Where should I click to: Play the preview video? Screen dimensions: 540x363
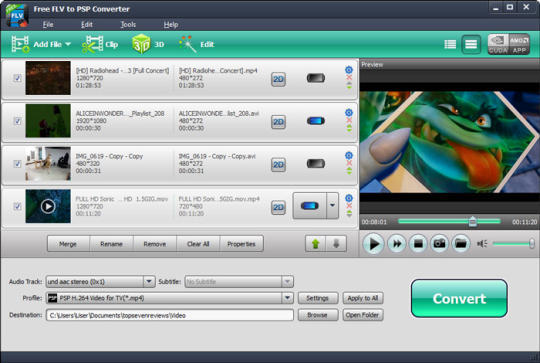(374, 244)
